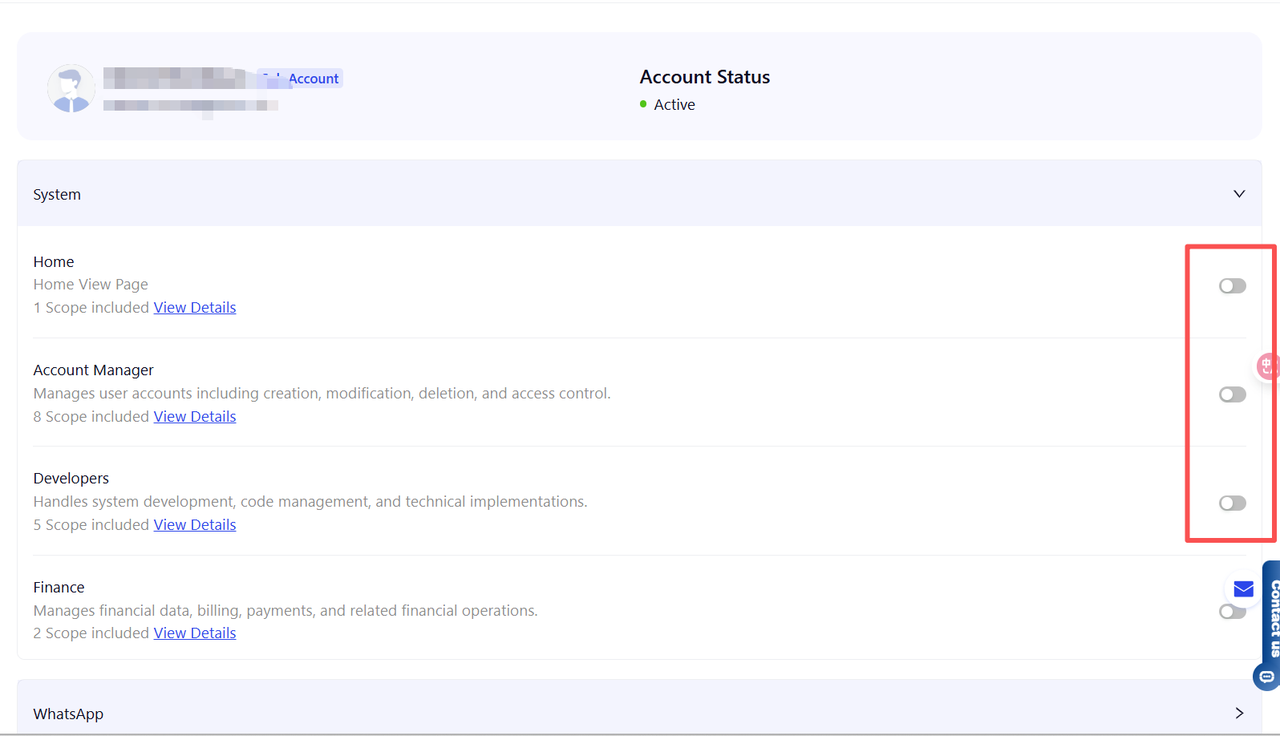The width and height of the screenshot is (1280, 736).
Task: Turn on the Account Manager toggle
Action: tap(1232, 395)
